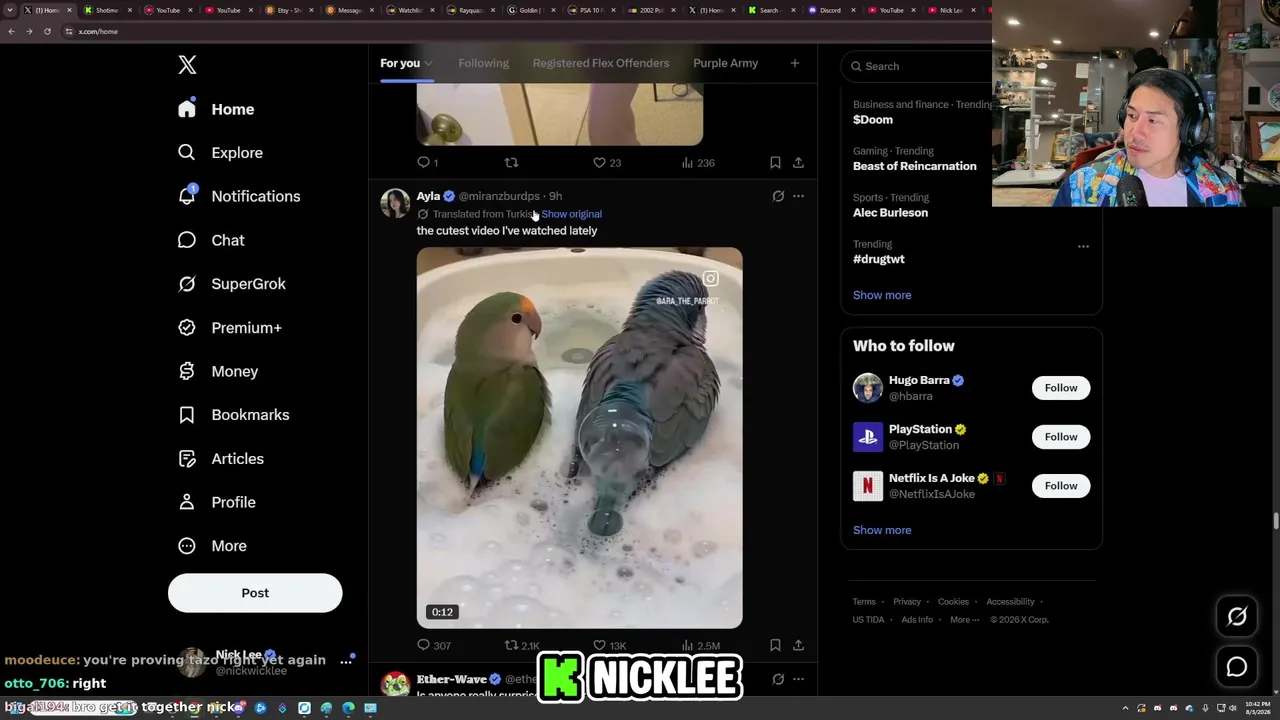Image resolution: width=1280 pixels, height=720 pixels.
Task: Bookmark the top post with 236 views
Action: click(x=775, y=162)
